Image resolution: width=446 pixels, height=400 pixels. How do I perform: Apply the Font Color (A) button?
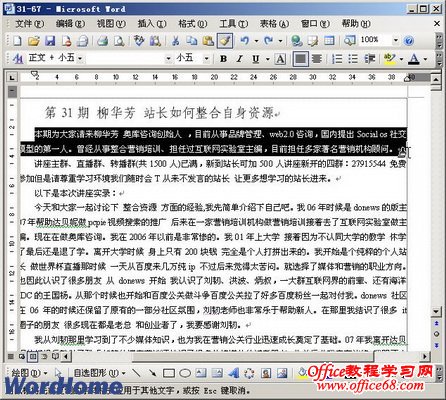(x=414, y=59)
